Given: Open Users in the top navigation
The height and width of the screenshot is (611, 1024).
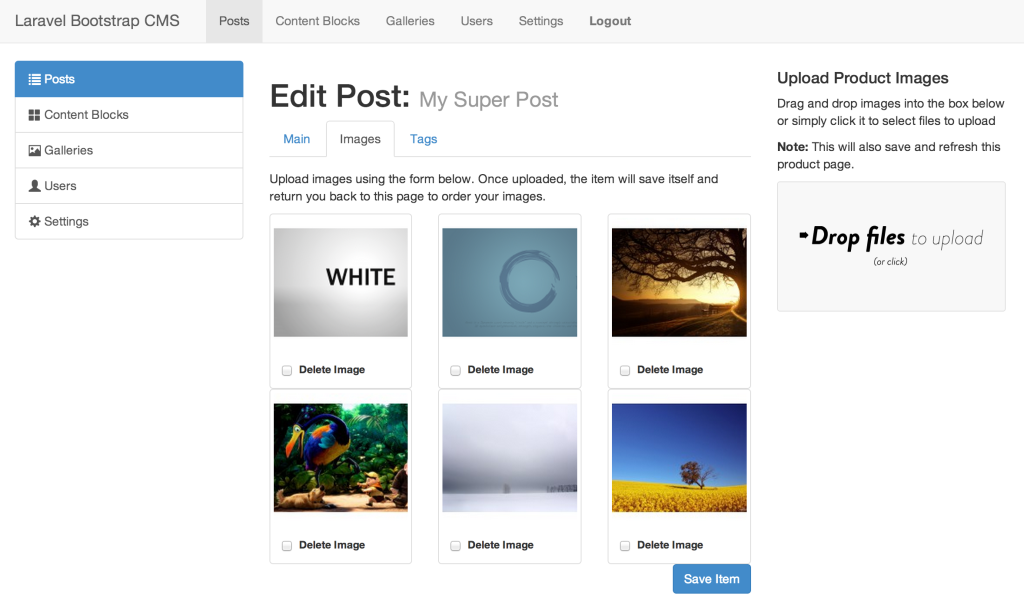Looking at the screenshot, I should pyautogui.click(x=477, y=21).
